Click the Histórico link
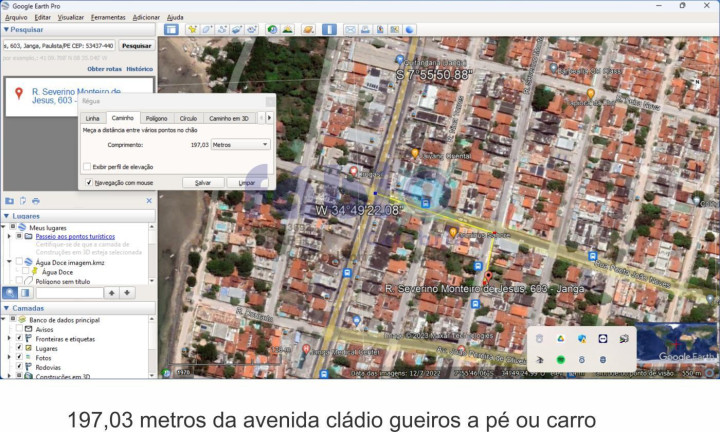 pyautogui.click(x=140, y=69)
